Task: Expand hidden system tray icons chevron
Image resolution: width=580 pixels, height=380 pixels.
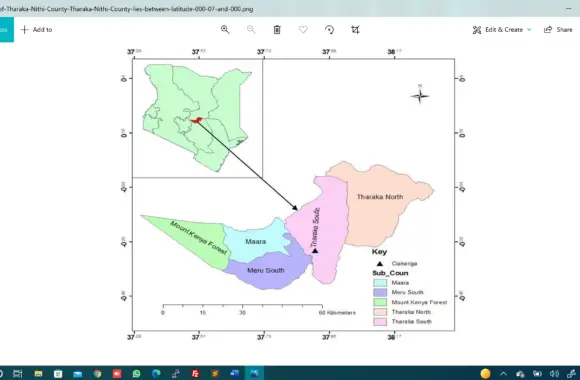Action: 503,374
